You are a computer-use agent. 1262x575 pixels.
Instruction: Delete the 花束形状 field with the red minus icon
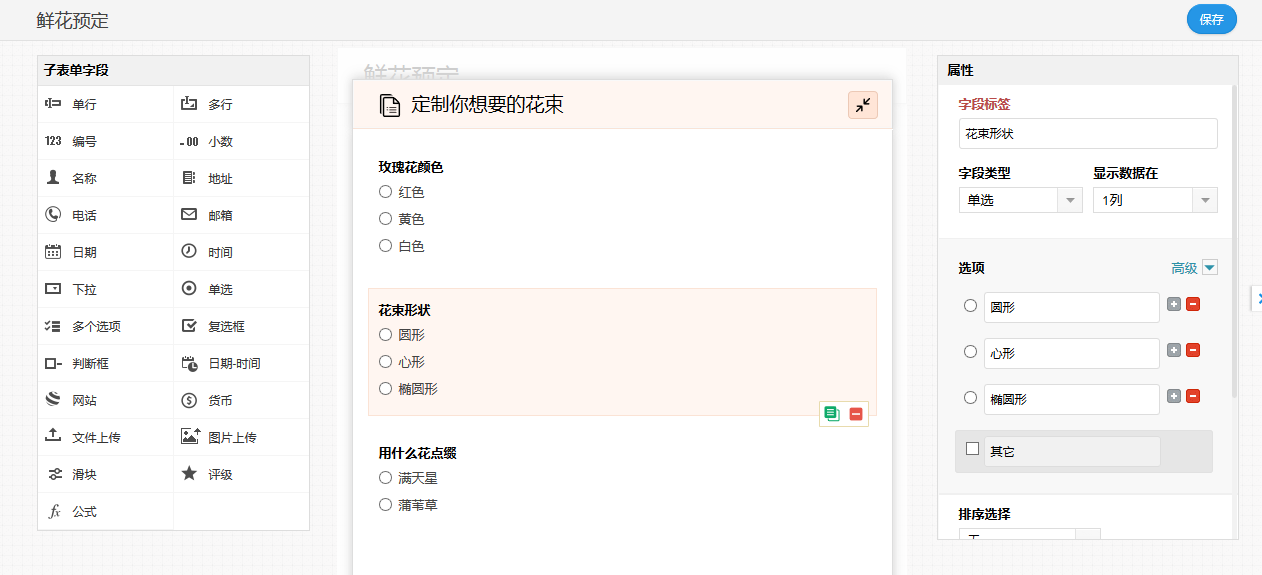(856, 414)
